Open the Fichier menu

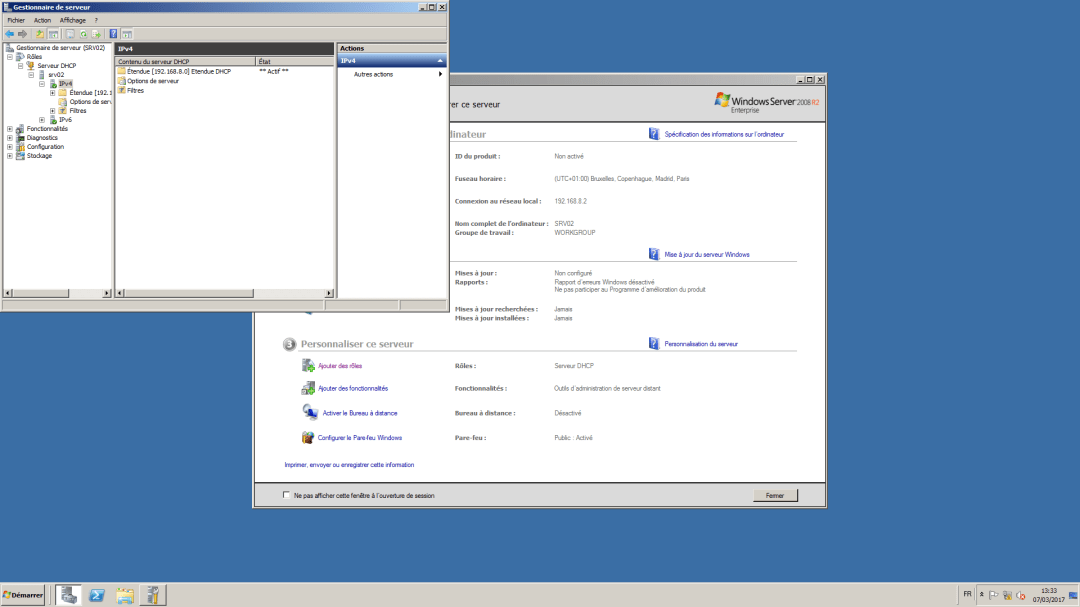click(x=15, y=20)
